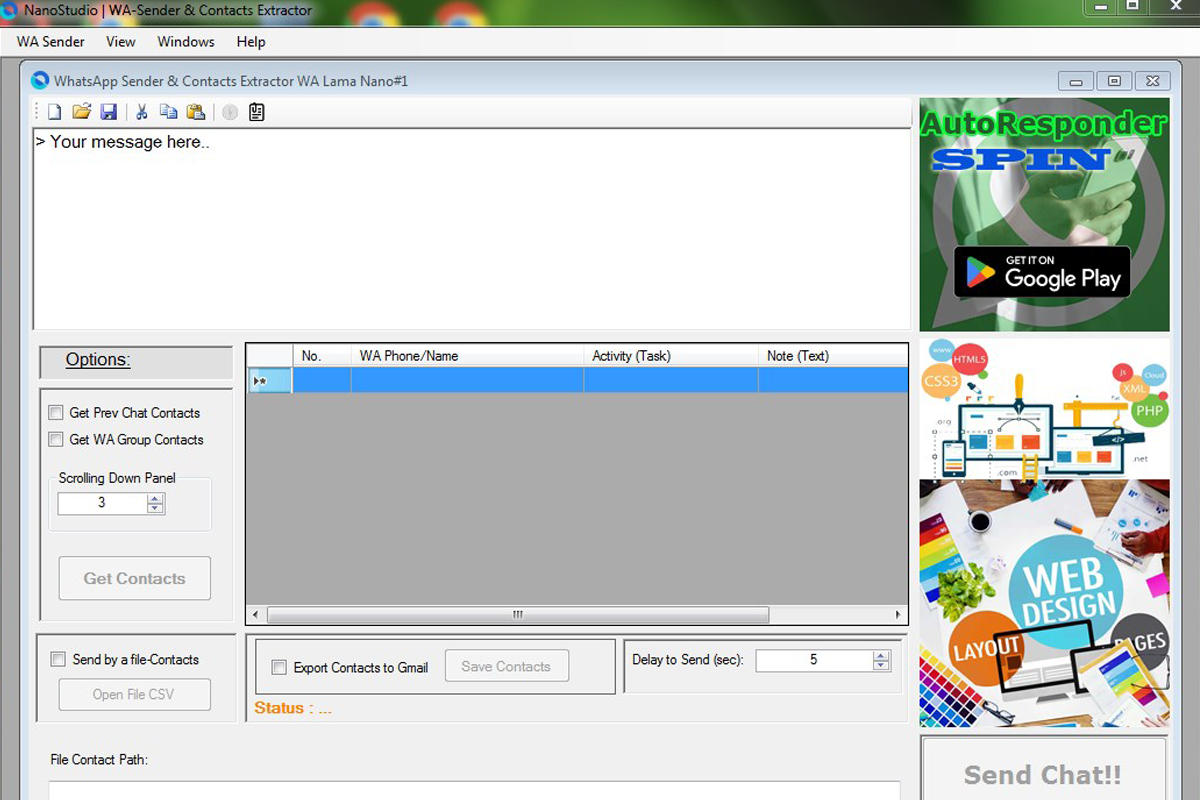This screenshot has width=1200, height=800.
Task: Select the Note (Text) column header
Action: [x=833, y=356]
